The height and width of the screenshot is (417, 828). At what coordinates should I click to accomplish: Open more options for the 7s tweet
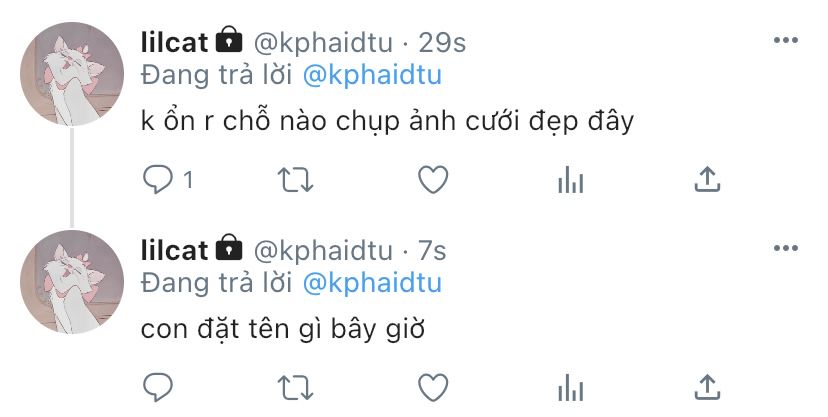[786, 248]
